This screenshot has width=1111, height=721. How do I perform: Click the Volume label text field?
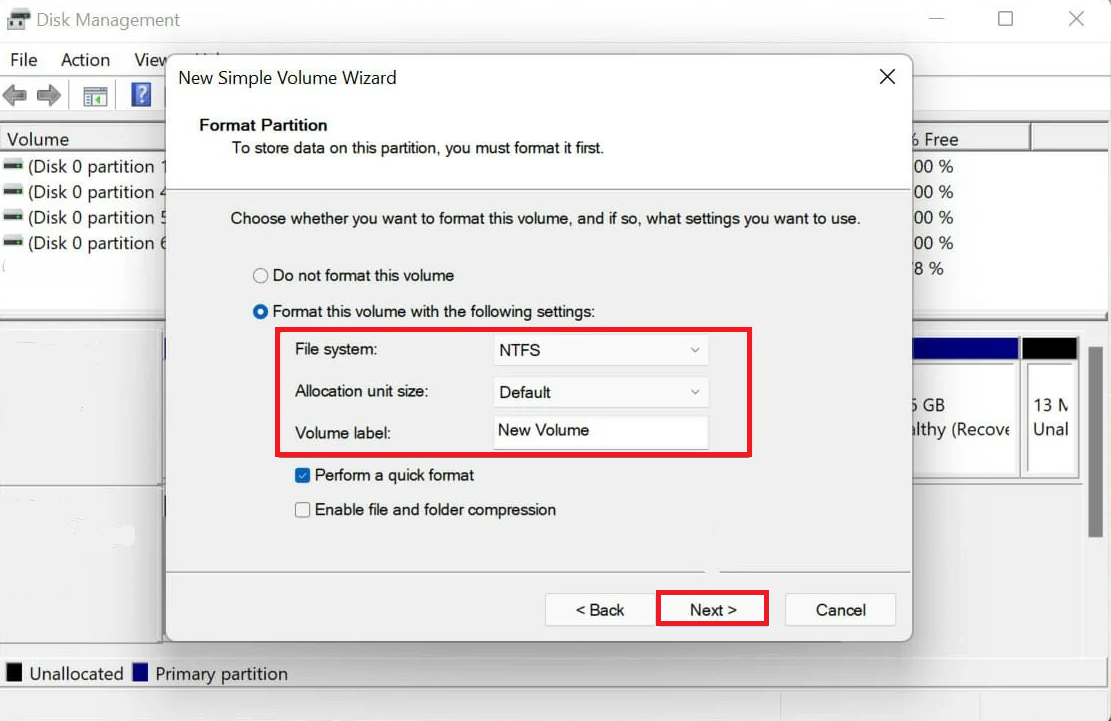coord(600,431)
